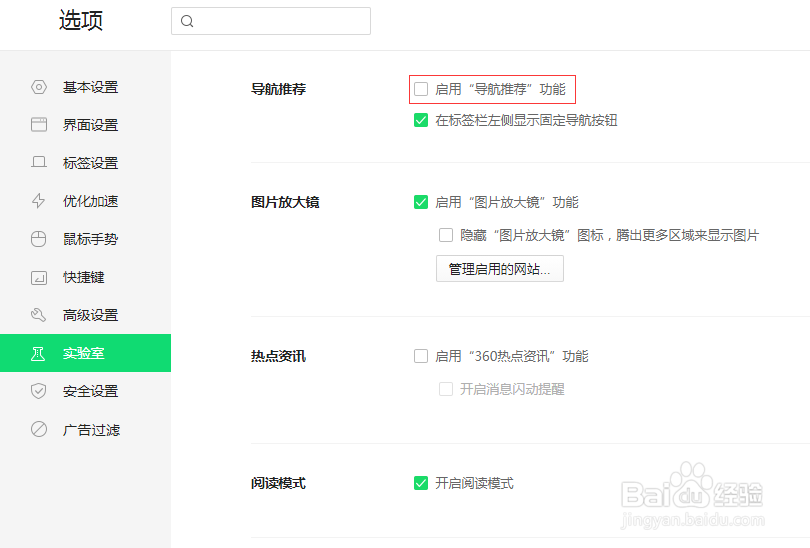Uncheck 在标签栏左侧显示固定导航按钮
Image resolution: width=810 pixels, height=548 pixels.
[x=421, y=120]
